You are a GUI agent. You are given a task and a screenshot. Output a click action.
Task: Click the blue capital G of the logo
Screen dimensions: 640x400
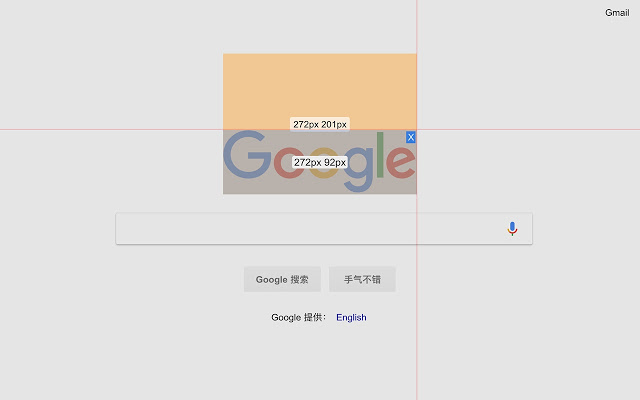click(247, 154)
